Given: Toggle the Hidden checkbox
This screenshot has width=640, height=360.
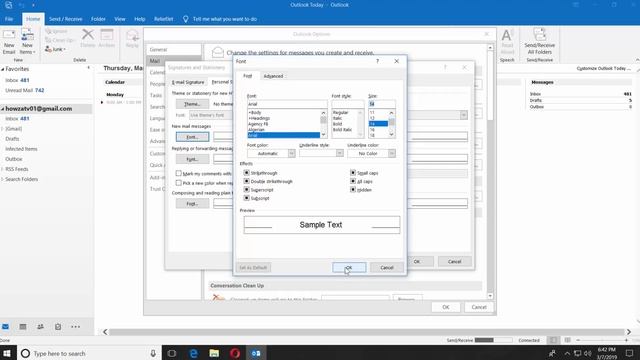Looking at the screenshot, I should (x=353, y=190).
